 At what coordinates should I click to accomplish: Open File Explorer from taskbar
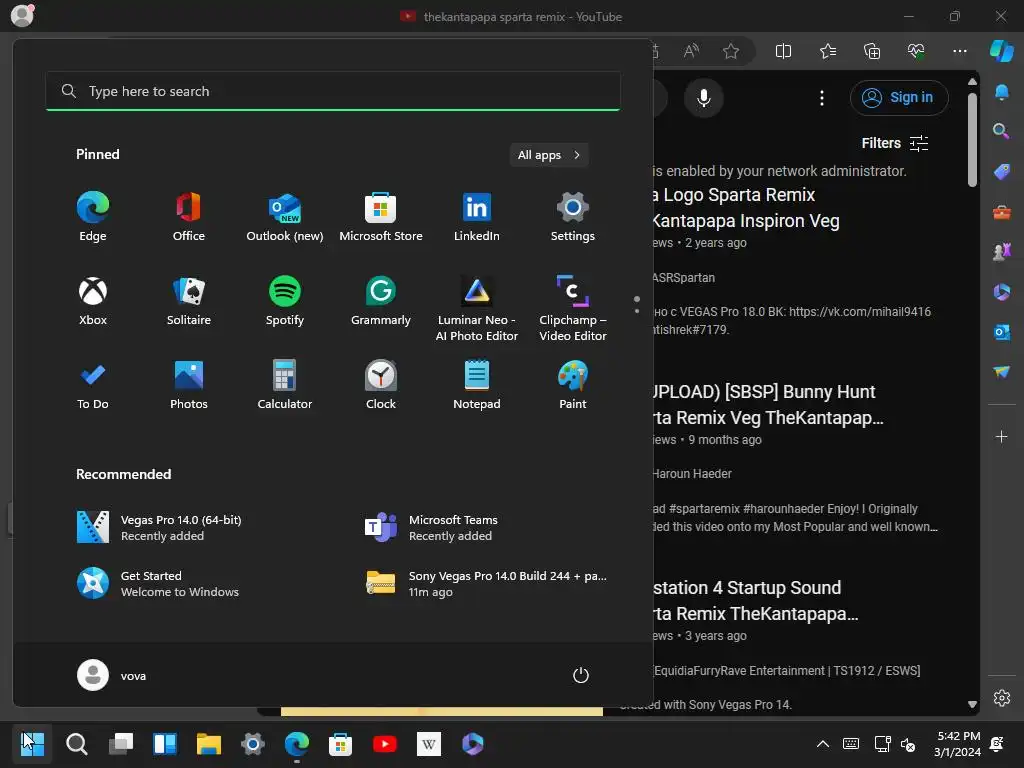[209, 744]
